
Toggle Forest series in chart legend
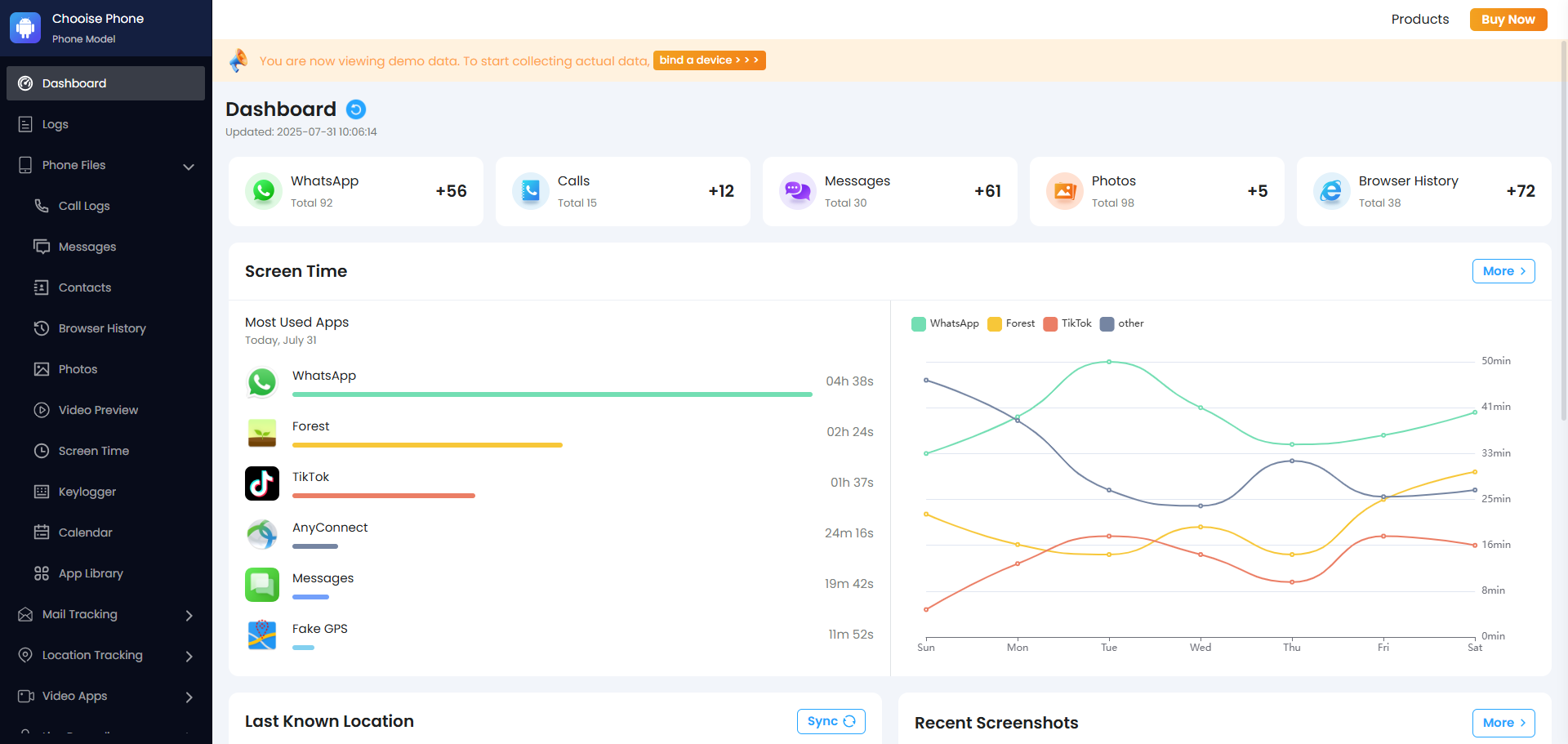click(1011, 323)
